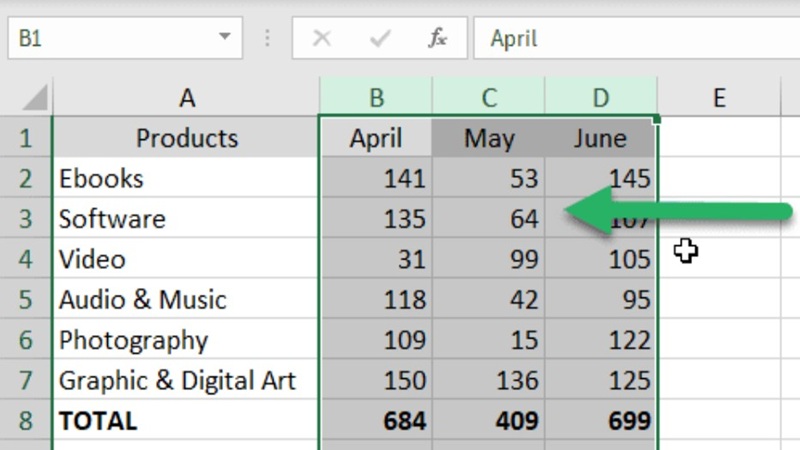This screenshot has height=450, width=800.
Task: Open Insert Function with the fx icon
Action: (x=438, y=38)
